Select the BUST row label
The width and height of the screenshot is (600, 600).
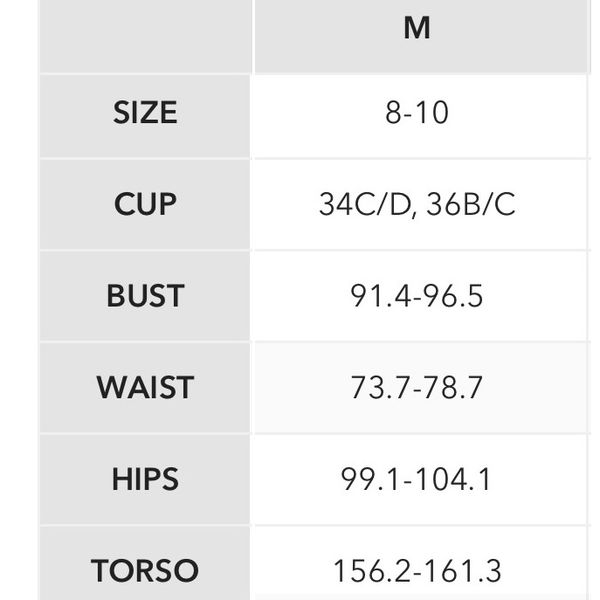[x=145, y=296]
